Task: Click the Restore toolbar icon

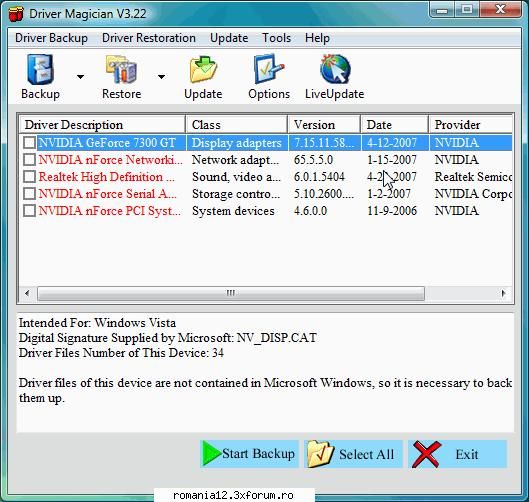Action: pyautogui.click(x=121, y=69)
